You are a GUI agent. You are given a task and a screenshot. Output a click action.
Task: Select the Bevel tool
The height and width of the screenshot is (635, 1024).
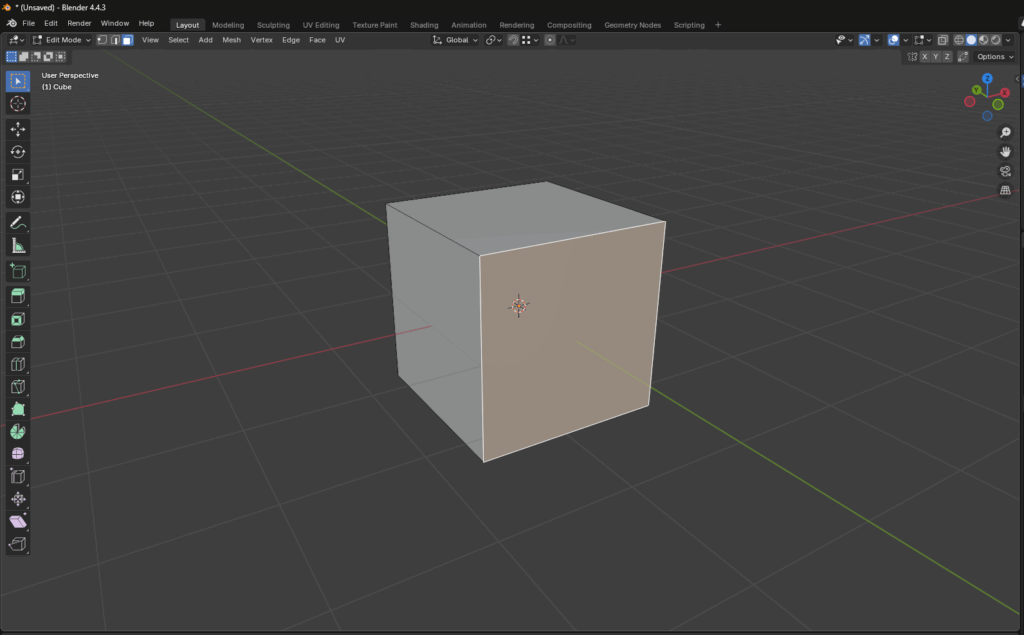click(18, 342)
